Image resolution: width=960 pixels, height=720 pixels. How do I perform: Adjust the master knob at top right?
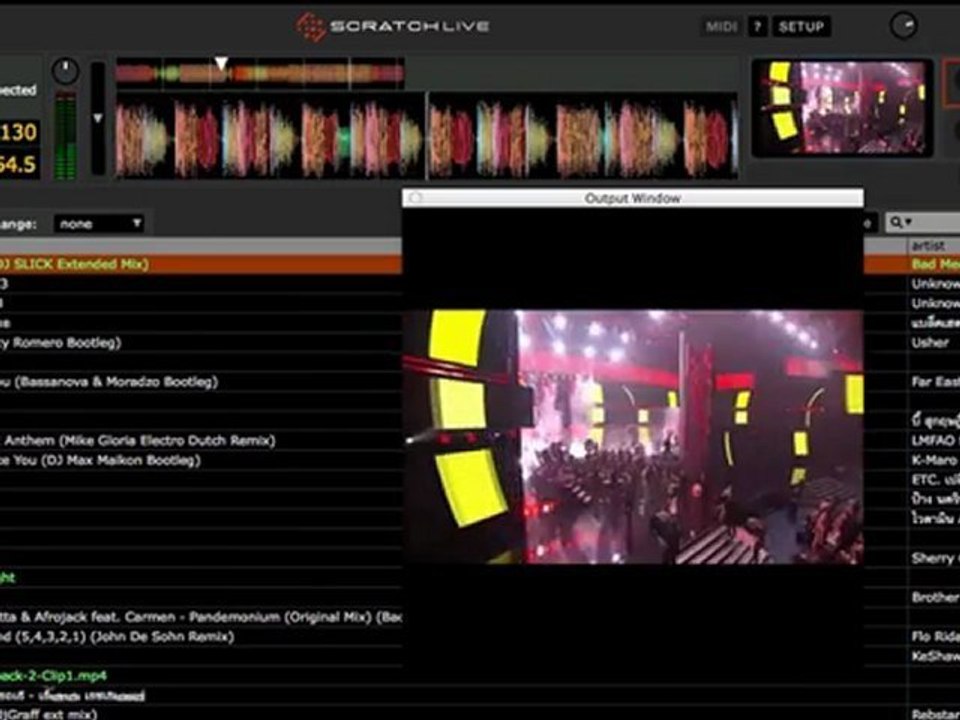point(904,27)
